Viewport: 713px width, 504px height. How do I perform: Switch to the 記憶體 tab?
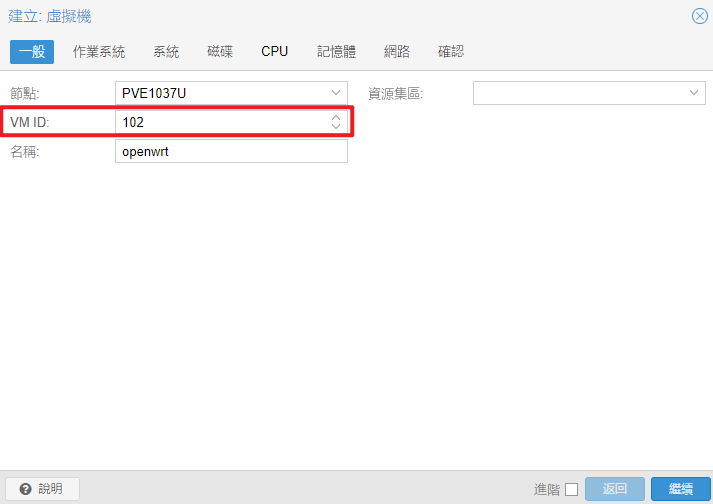336,51
